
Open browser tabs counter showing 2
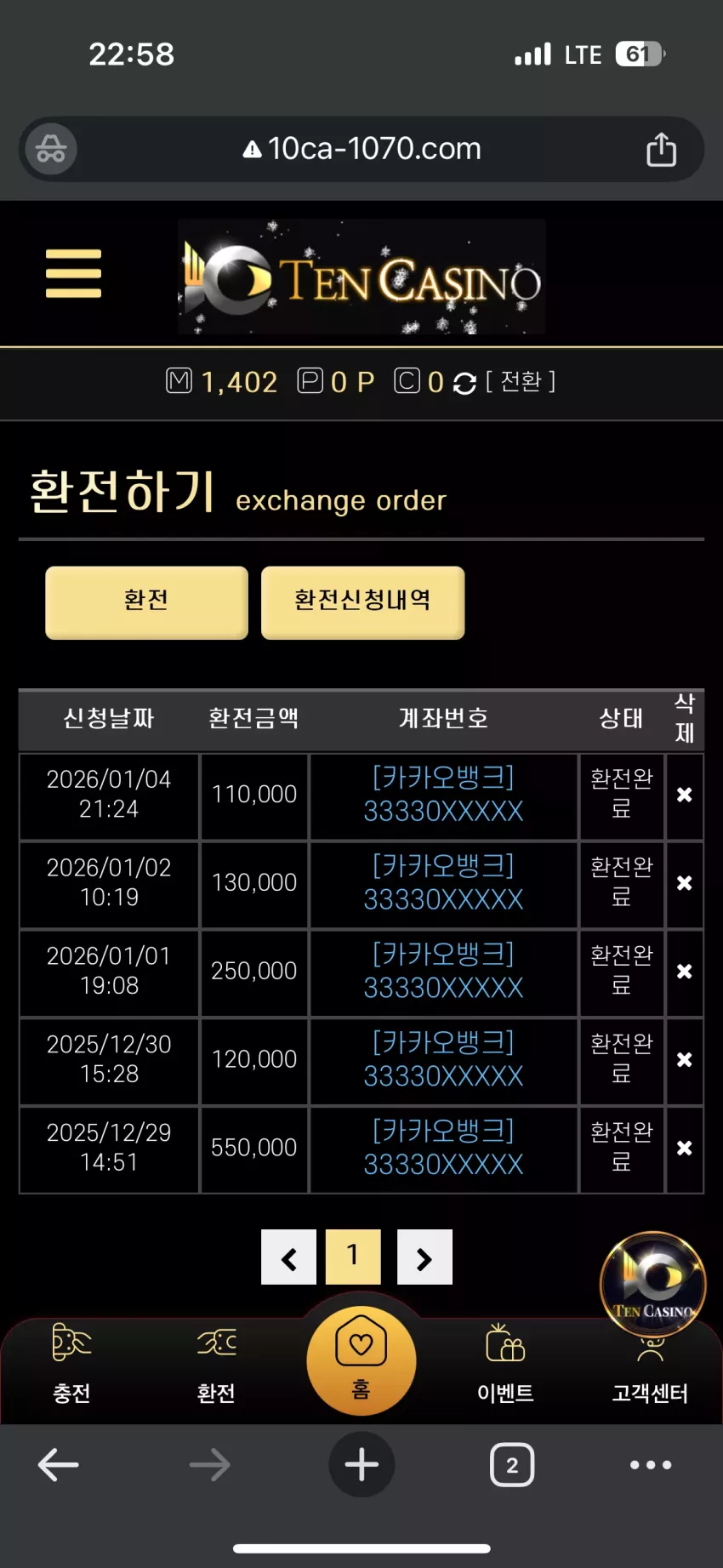[x=512, y=1465]
